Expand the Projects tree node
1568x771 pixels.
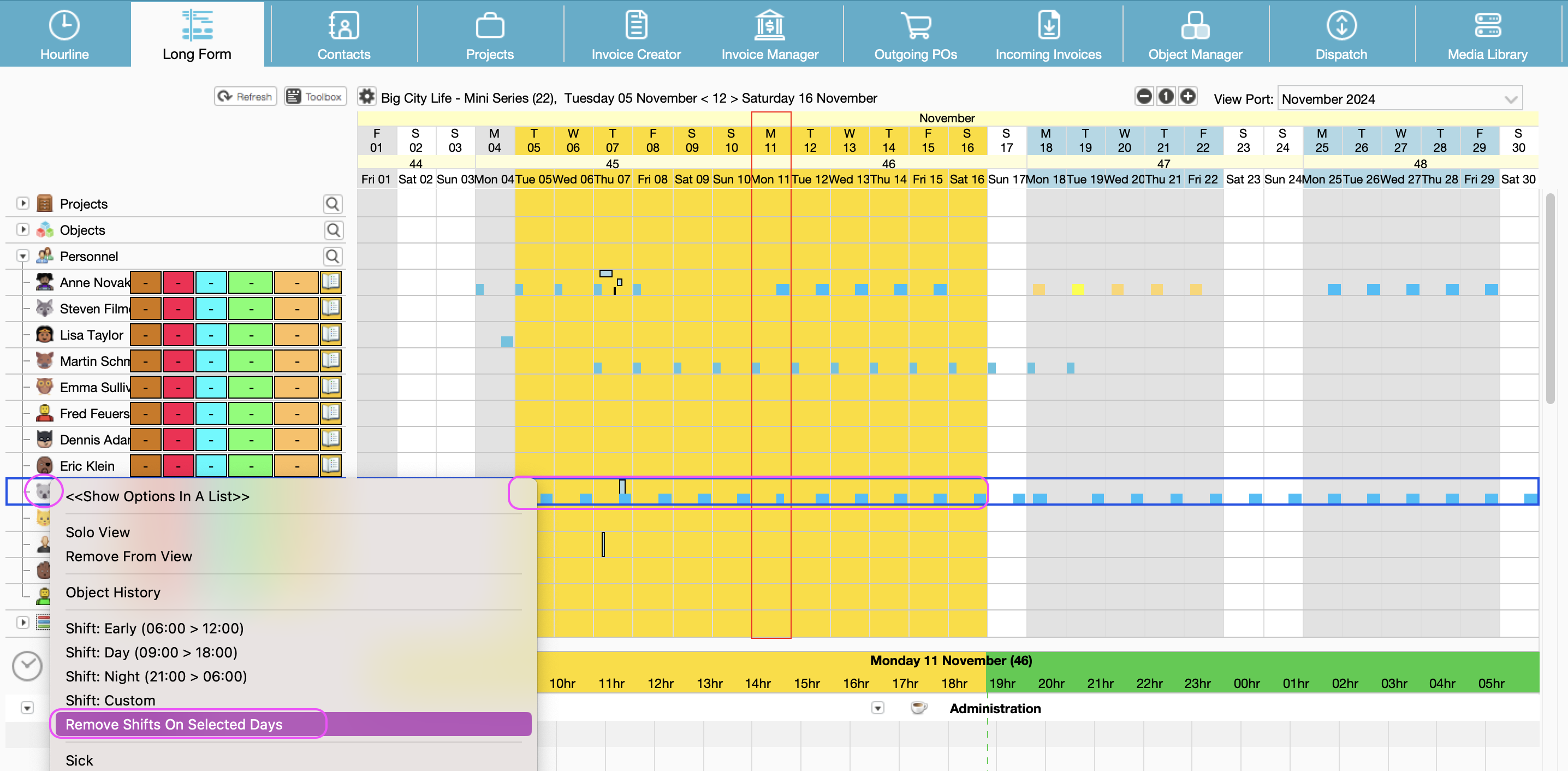tap(23, 204)
